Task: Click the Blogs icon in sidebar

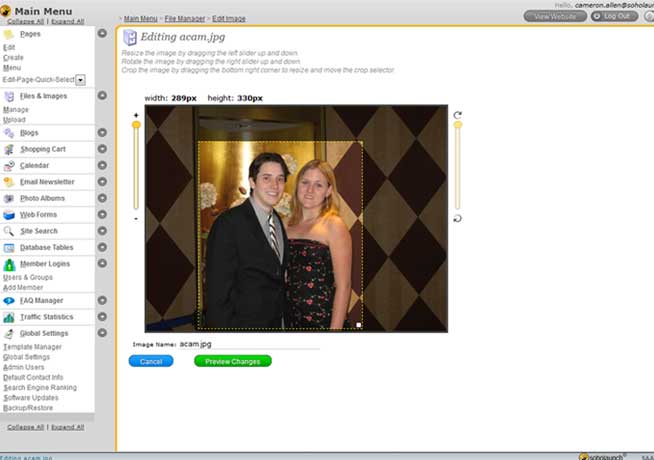Action: coord(9,132)
